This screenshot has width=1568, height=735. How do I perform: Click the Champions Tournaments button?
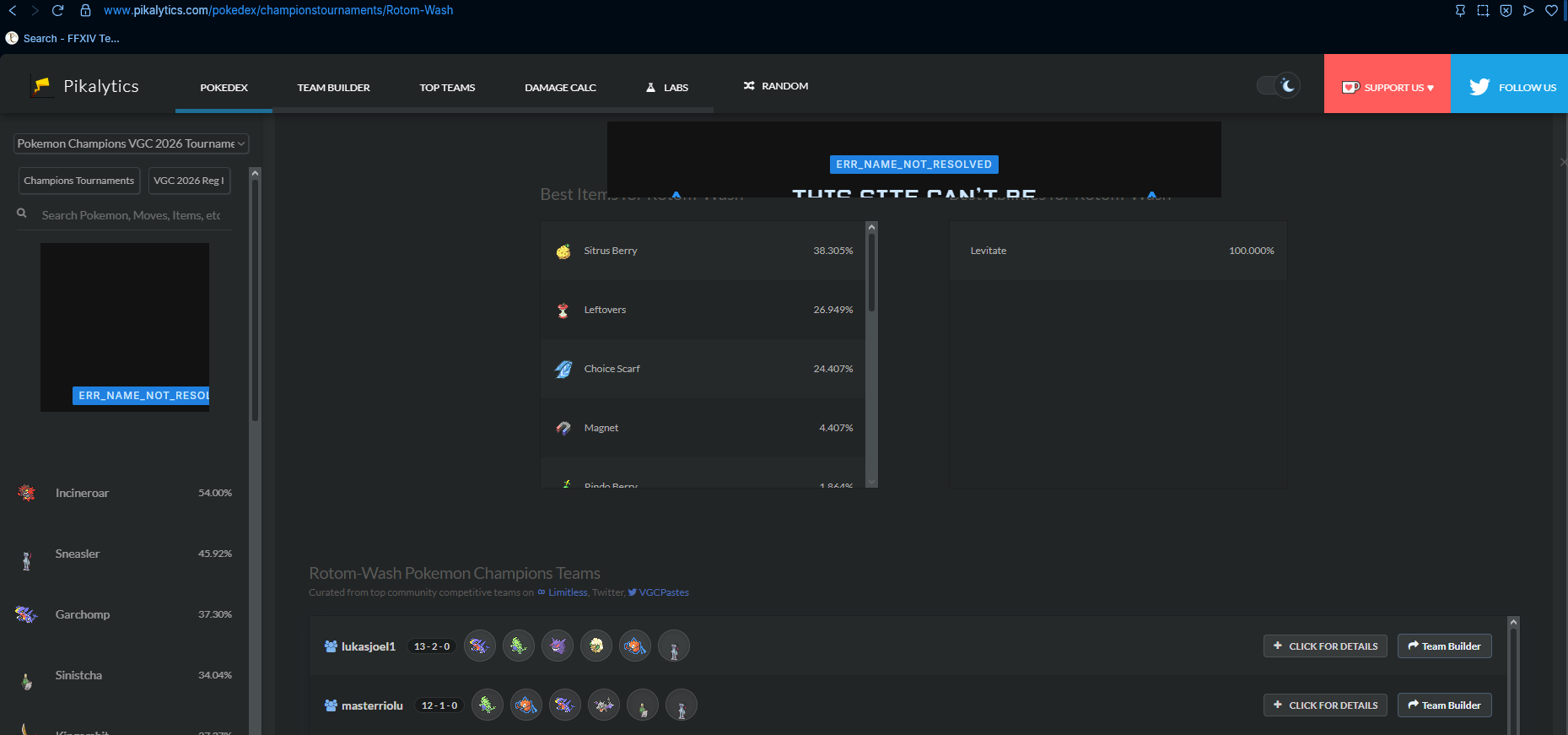(79, 181)
